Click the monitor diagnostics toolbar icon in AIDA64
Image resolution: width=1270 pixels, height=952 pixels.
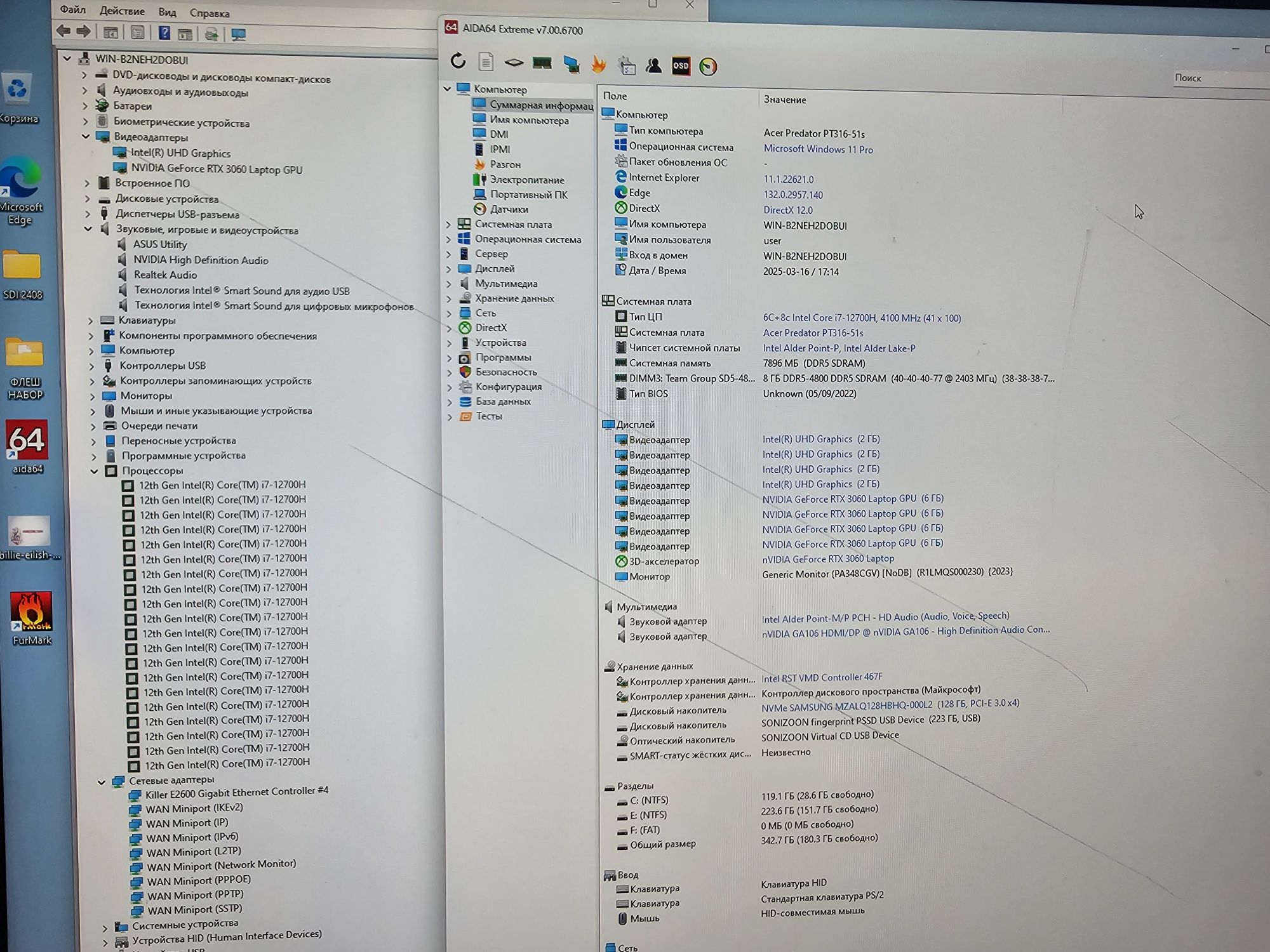click(x=571, y=63)
